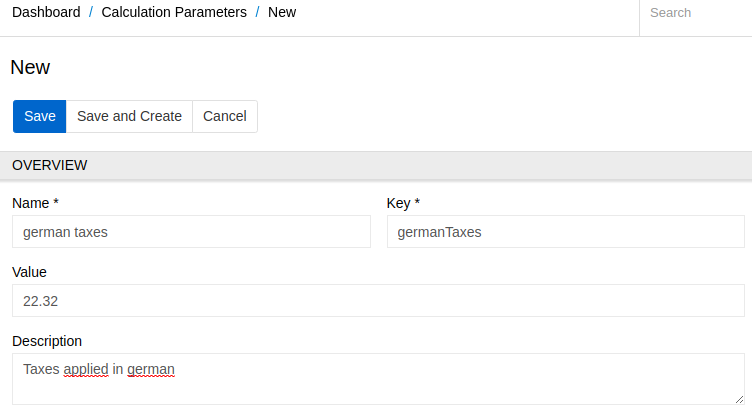Click the Value field showing 22.32
752x410 pixels.
click(x=378, y=301)
